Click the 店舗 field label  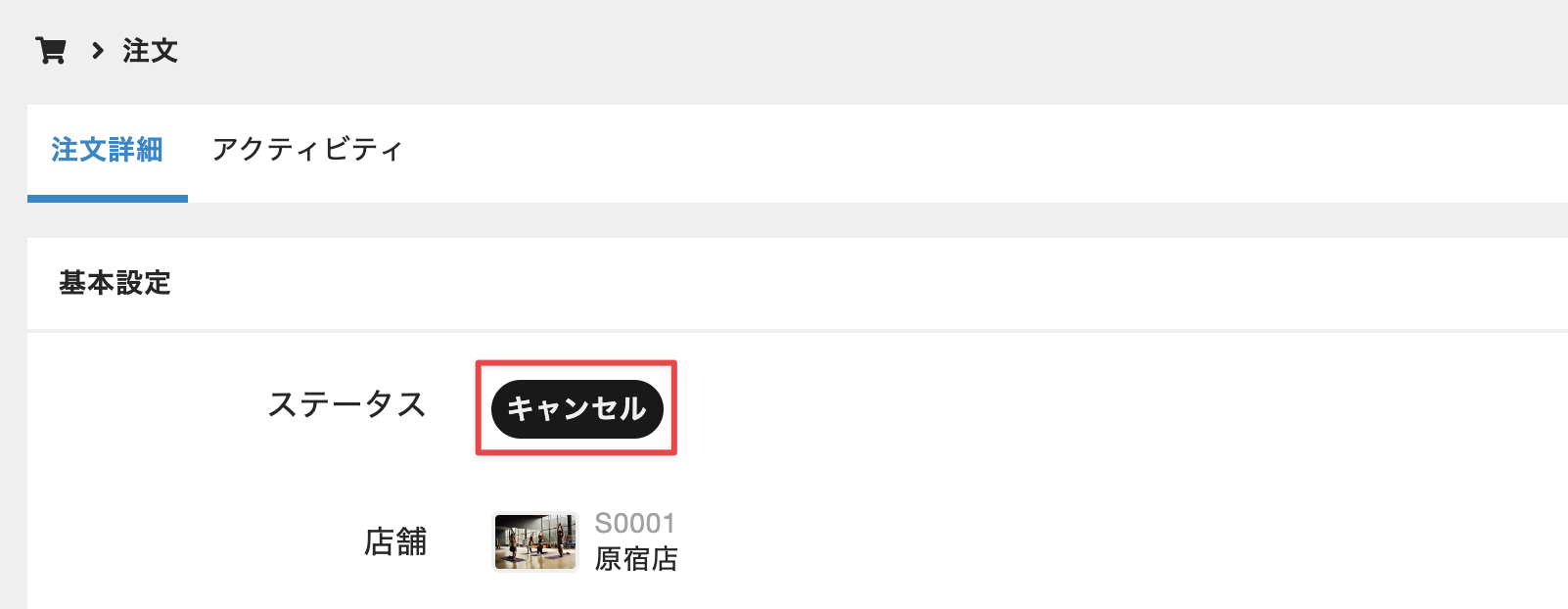click(x=395, y=541)
